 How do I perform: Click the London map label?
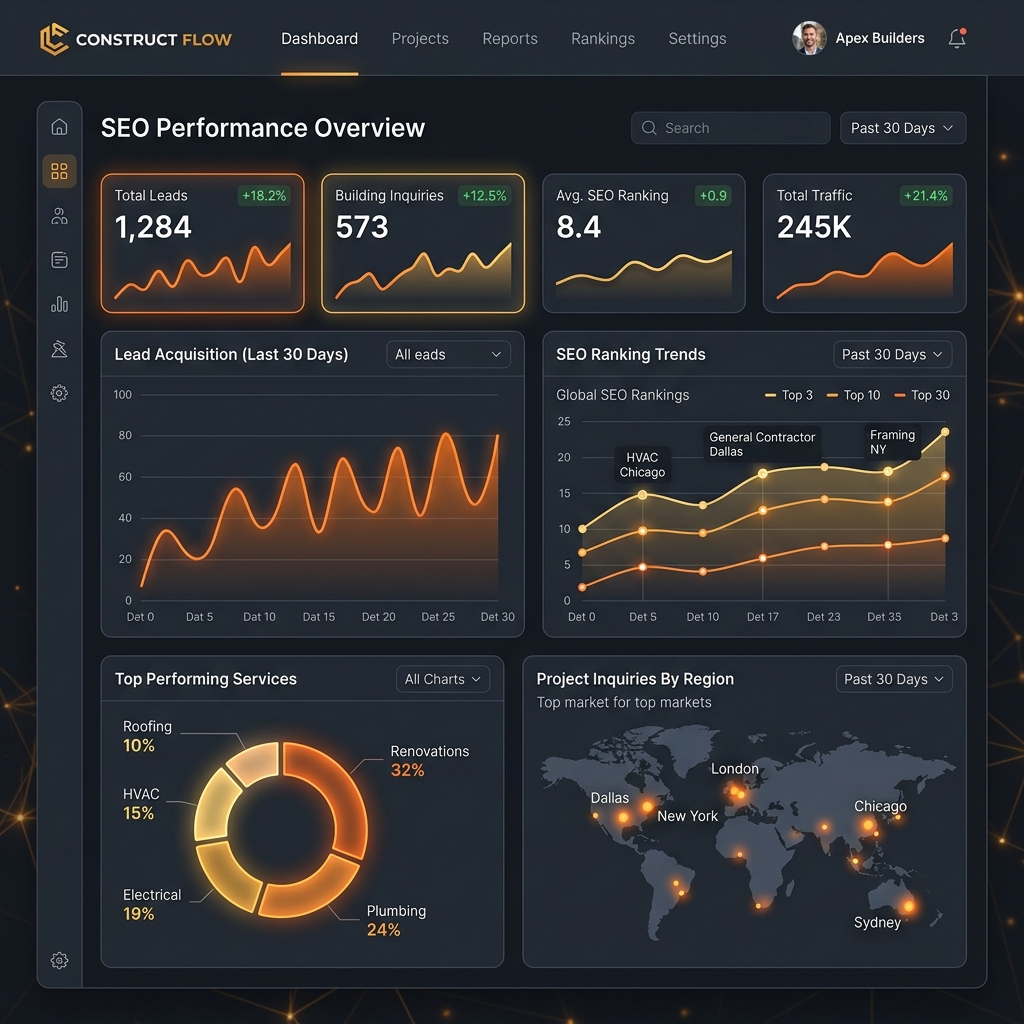coord(735,769)
